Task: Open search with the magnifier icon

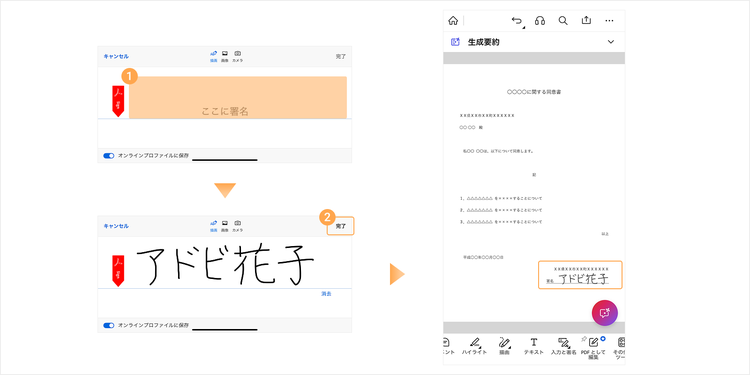Action: 563,21
